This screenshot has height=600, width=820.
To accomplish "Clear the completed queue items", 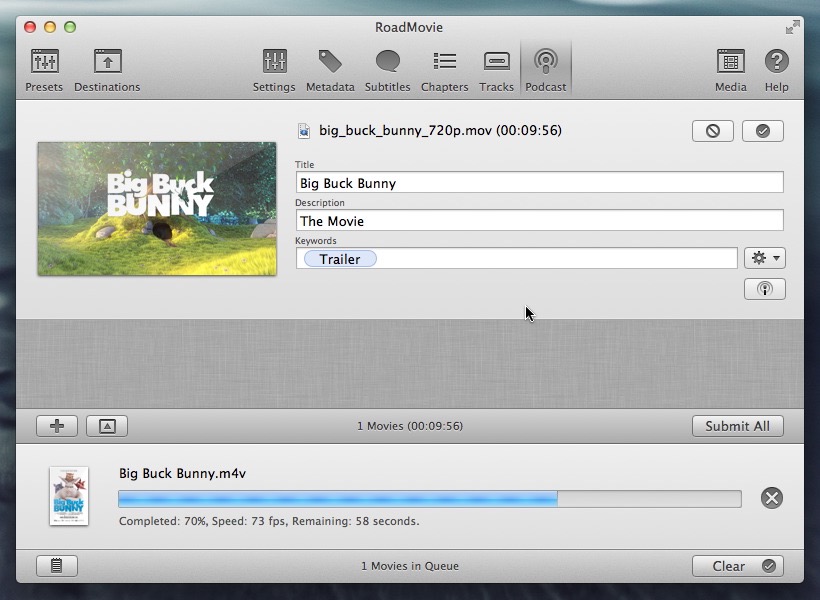I will (737, 566).
